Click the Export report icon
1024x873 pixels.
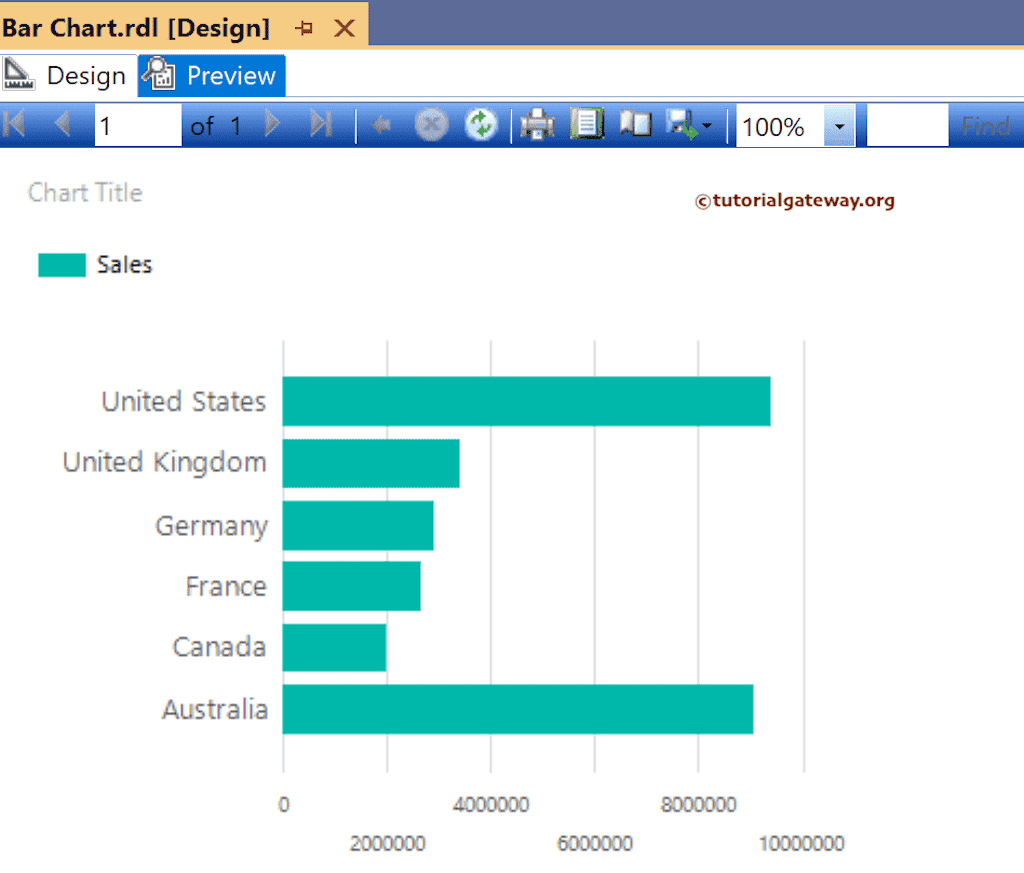pyautogui.click(x=682, y=124)
